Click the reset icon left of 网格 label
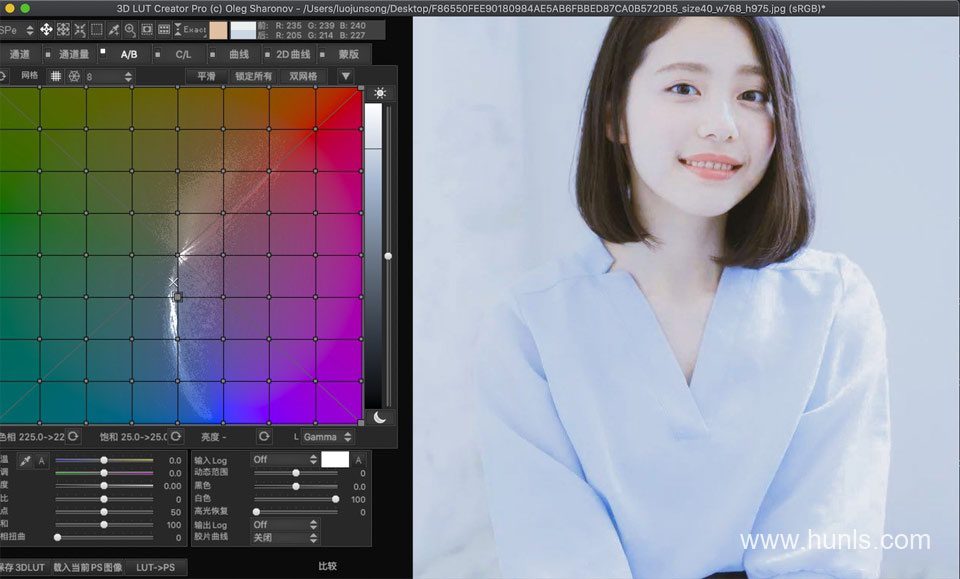 [x=3, y=76]
